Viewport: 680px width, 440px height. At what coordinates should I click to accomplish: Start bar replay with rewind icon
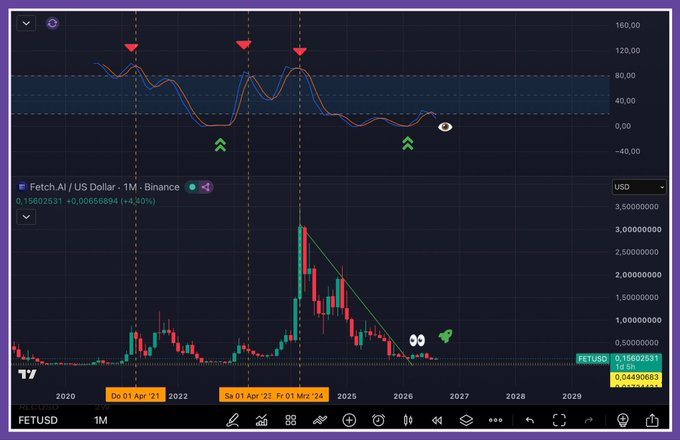click(437, 420)
